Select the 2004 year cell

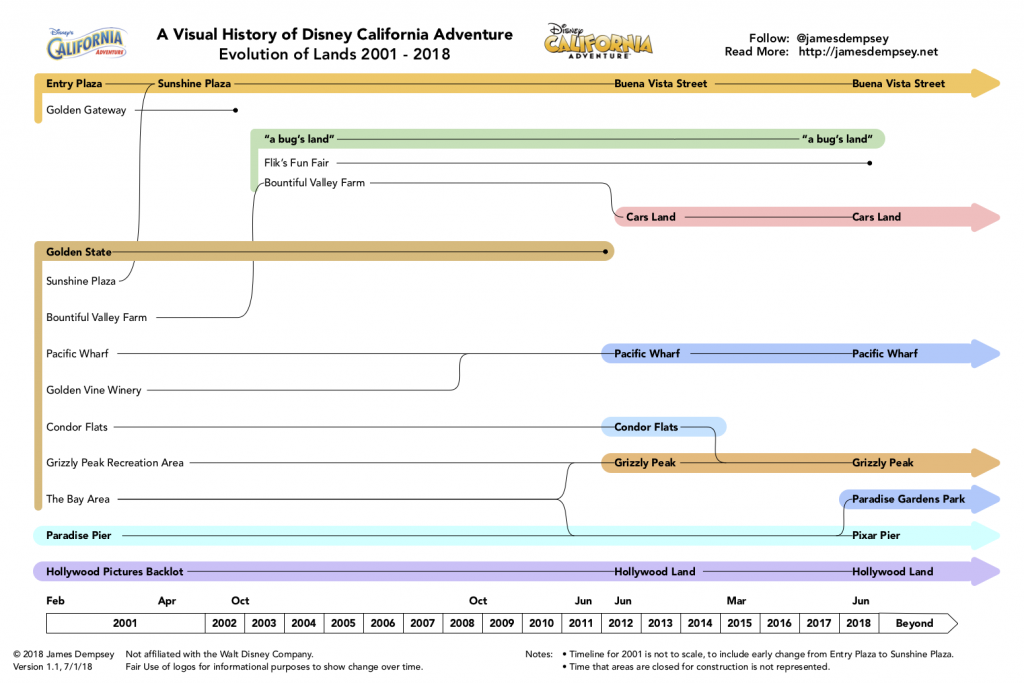coord(304,623)
